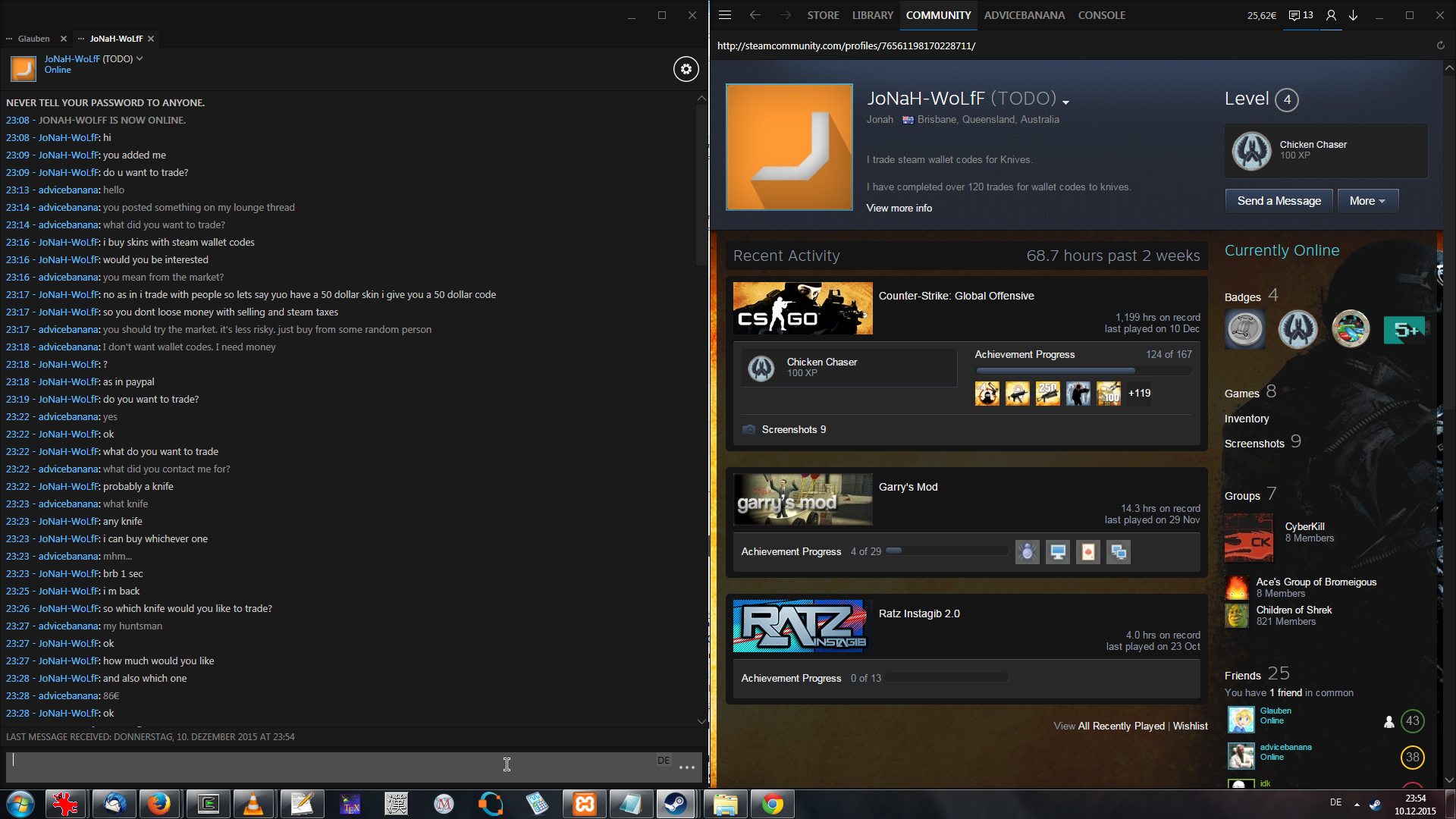Open the View more info link
The width and height of the screenshot is (1456, 819).
point(899,208)
